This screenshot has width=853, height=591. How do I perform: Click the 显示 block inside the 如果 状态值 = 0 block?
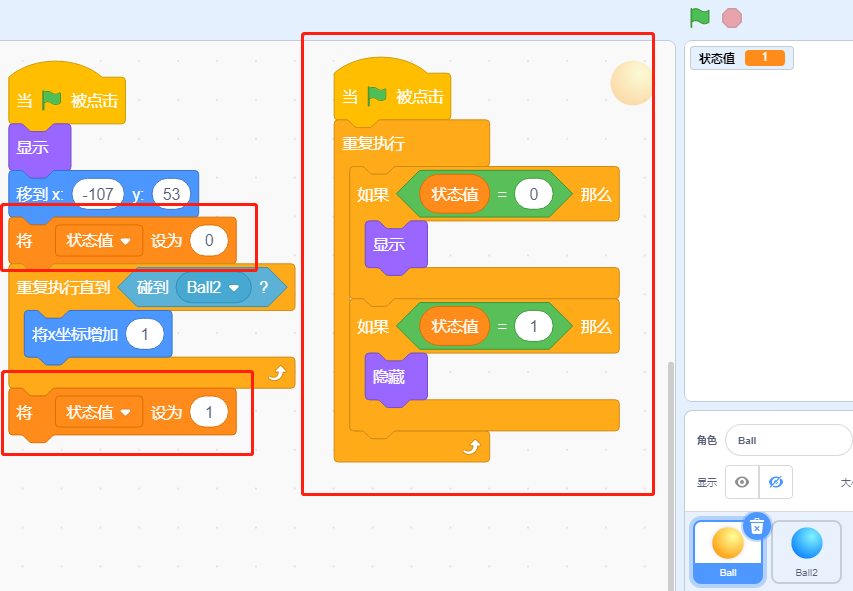tap(396, 246)
